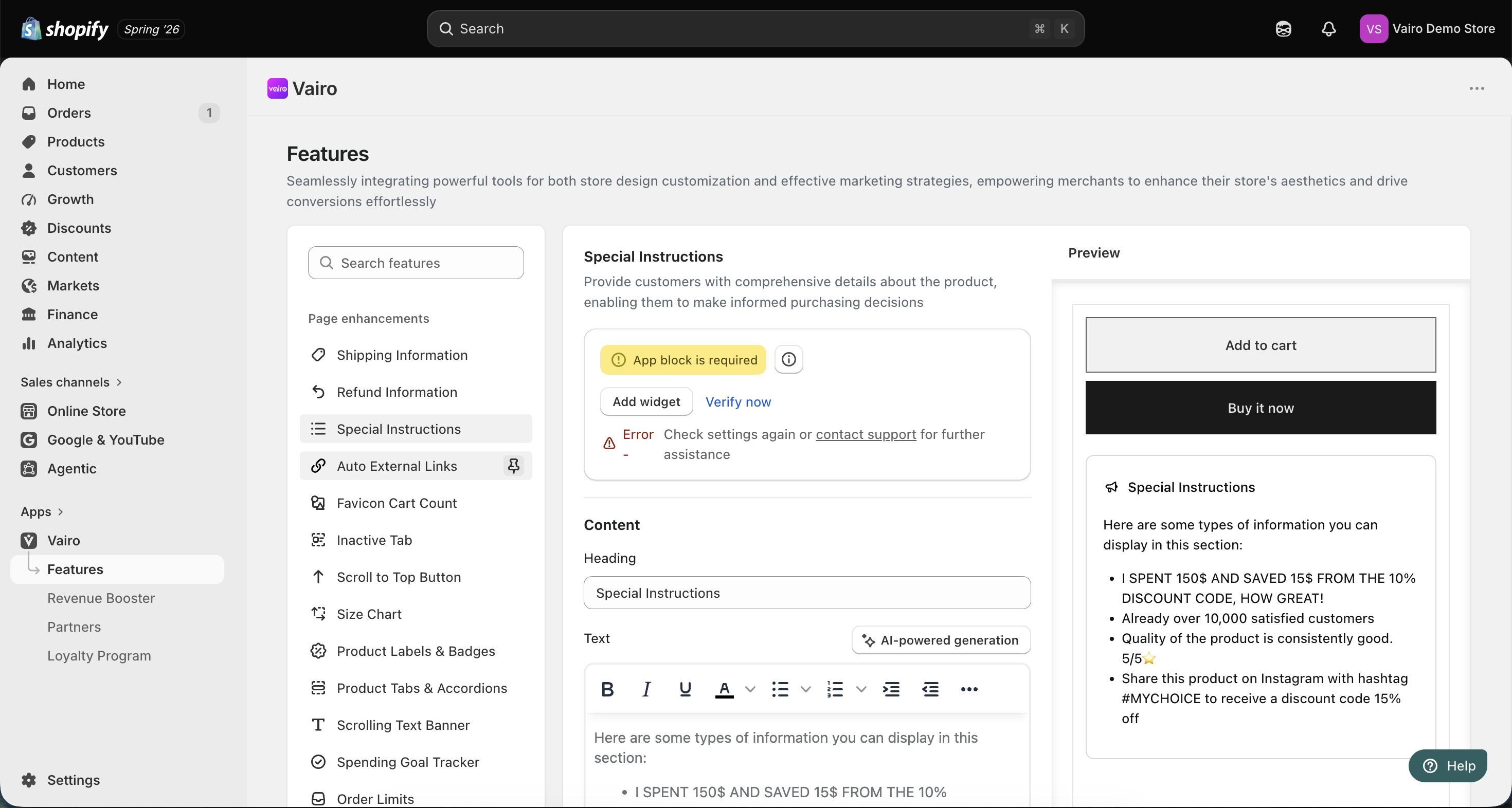Unpin the Auto External Links feature

[x=514, y=466]
